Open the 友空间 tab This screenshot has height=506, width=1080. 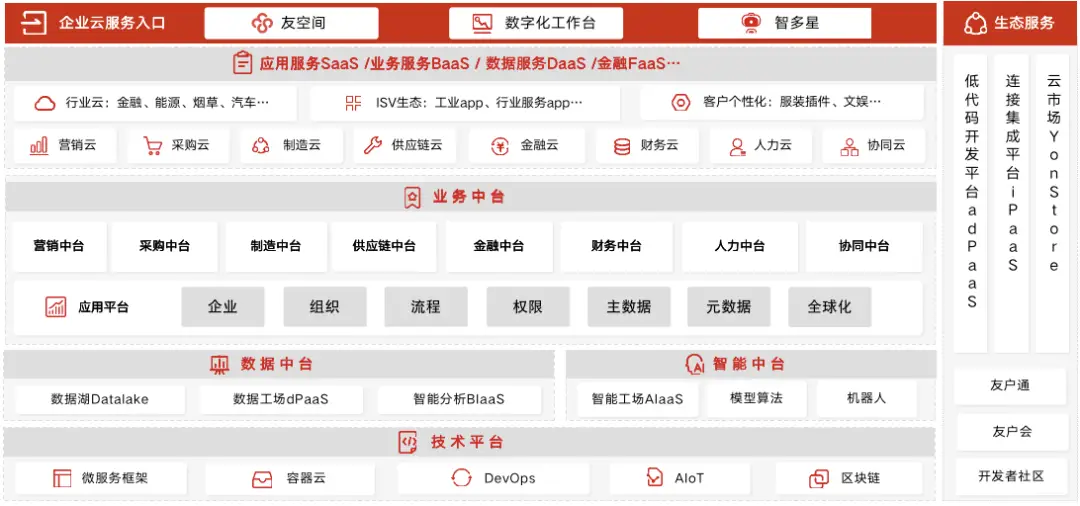(x=291, y=23)
